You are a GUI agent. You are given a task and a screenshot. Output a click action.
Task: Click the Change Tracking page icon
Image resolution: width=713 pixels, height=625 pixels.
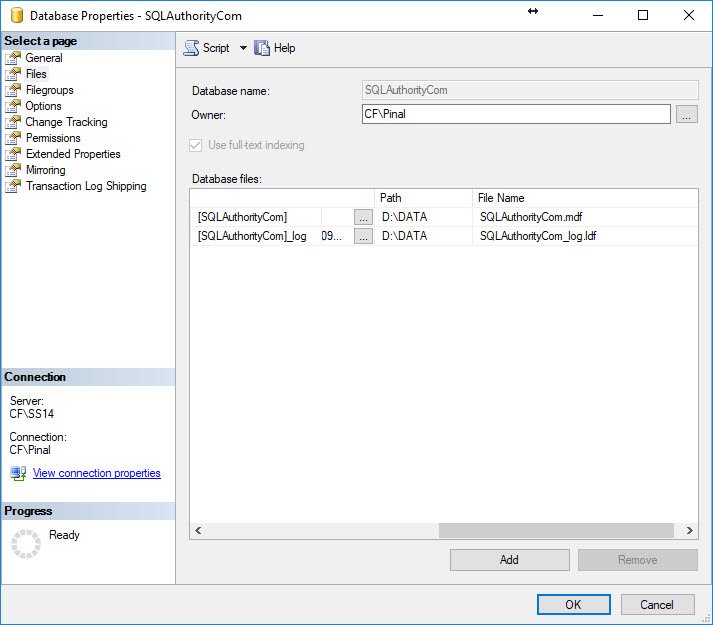coord(13,122)
